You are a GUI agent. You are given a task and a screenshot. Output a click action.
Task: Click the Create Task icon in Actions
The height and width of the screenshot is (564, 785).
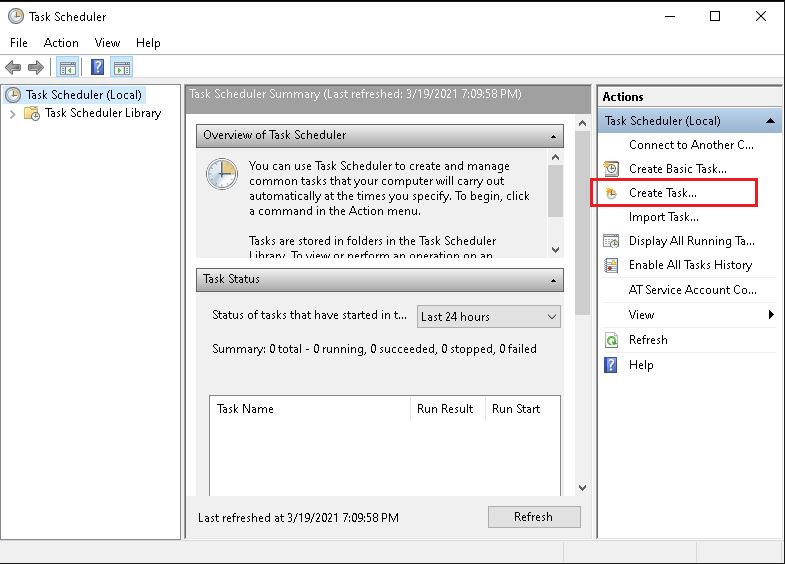coord(611,193)
